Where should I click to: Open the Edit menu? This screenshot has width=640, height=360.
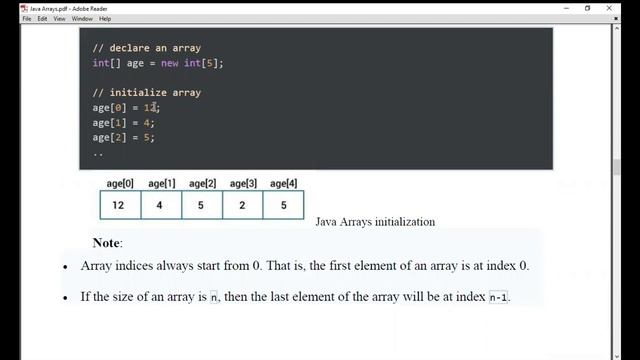(x=42, y=19)
